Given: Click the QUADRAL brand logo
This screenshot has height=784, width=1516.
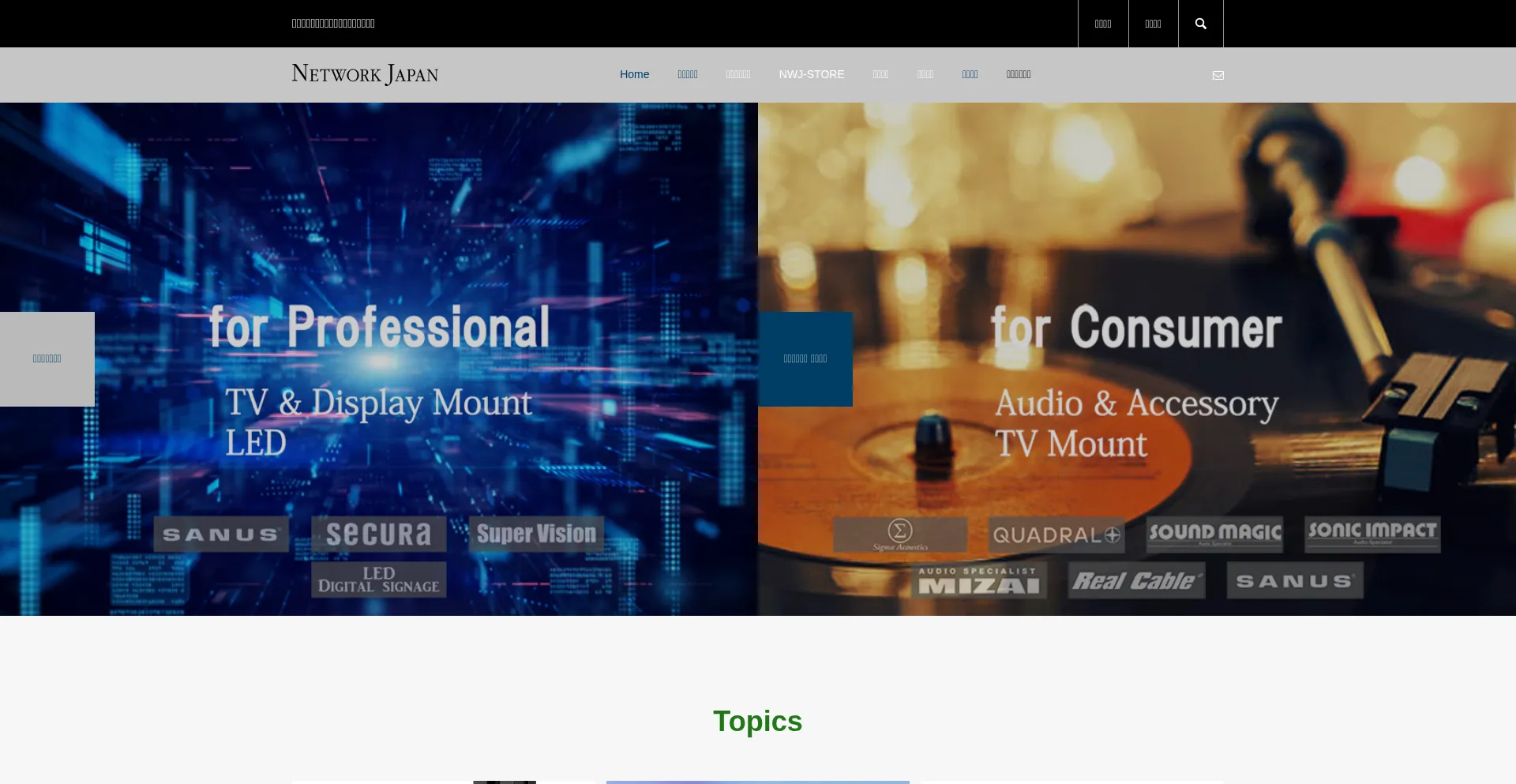Looking at the screenshot, I should click(1056, 535).
